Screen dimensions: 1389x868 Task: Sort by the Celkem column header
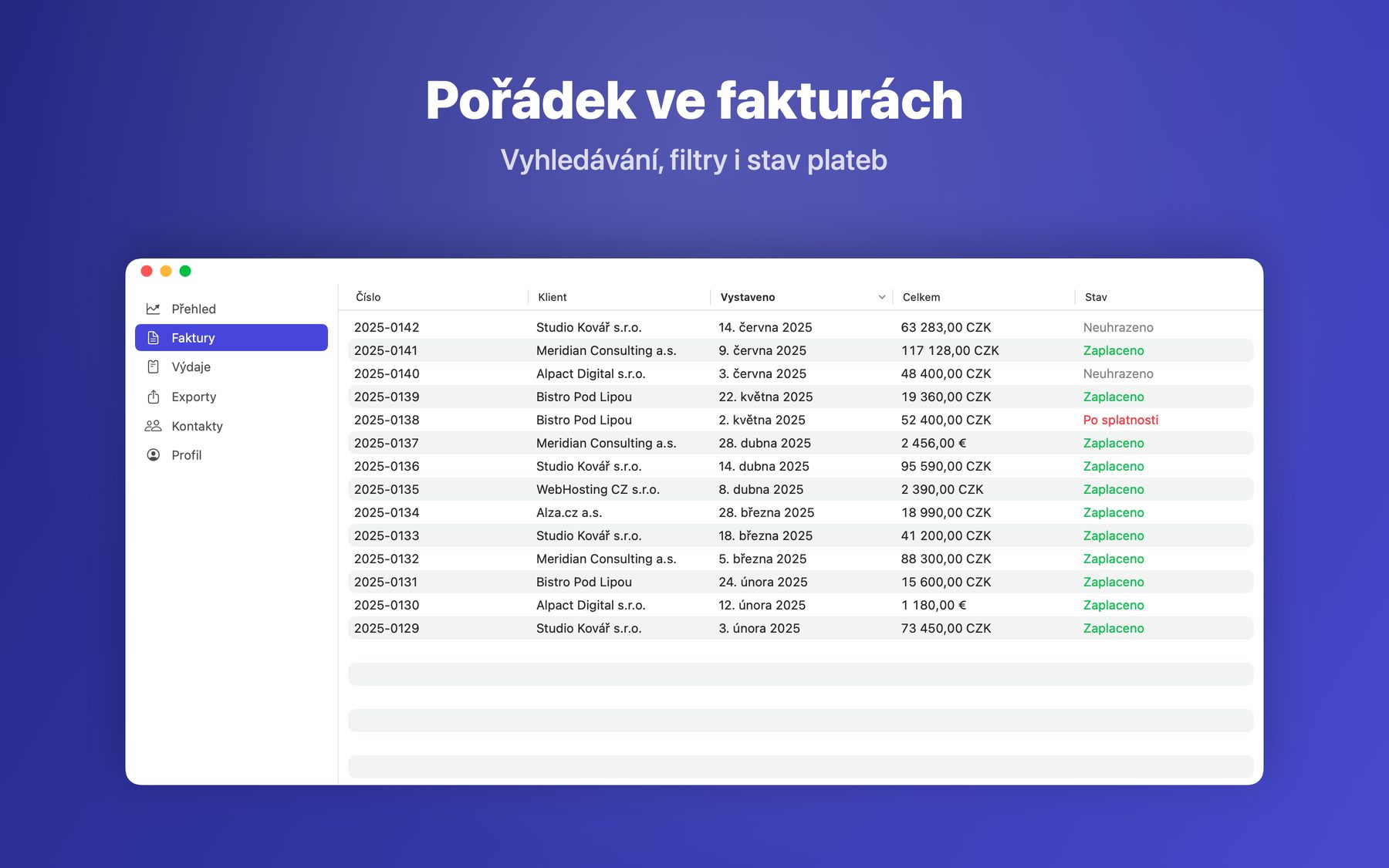[x=921, y=297]
